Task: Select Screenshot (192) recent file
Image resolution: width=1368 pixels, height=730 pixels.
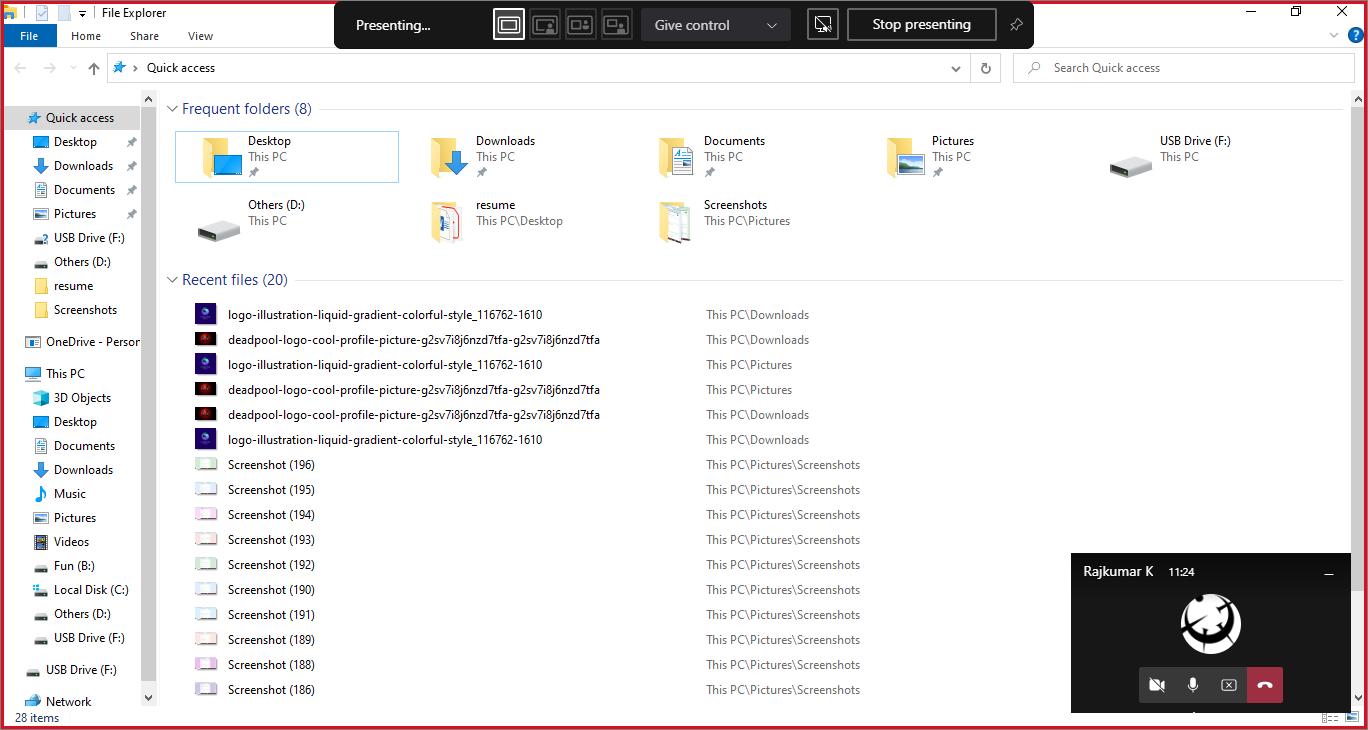Action: 271,565
